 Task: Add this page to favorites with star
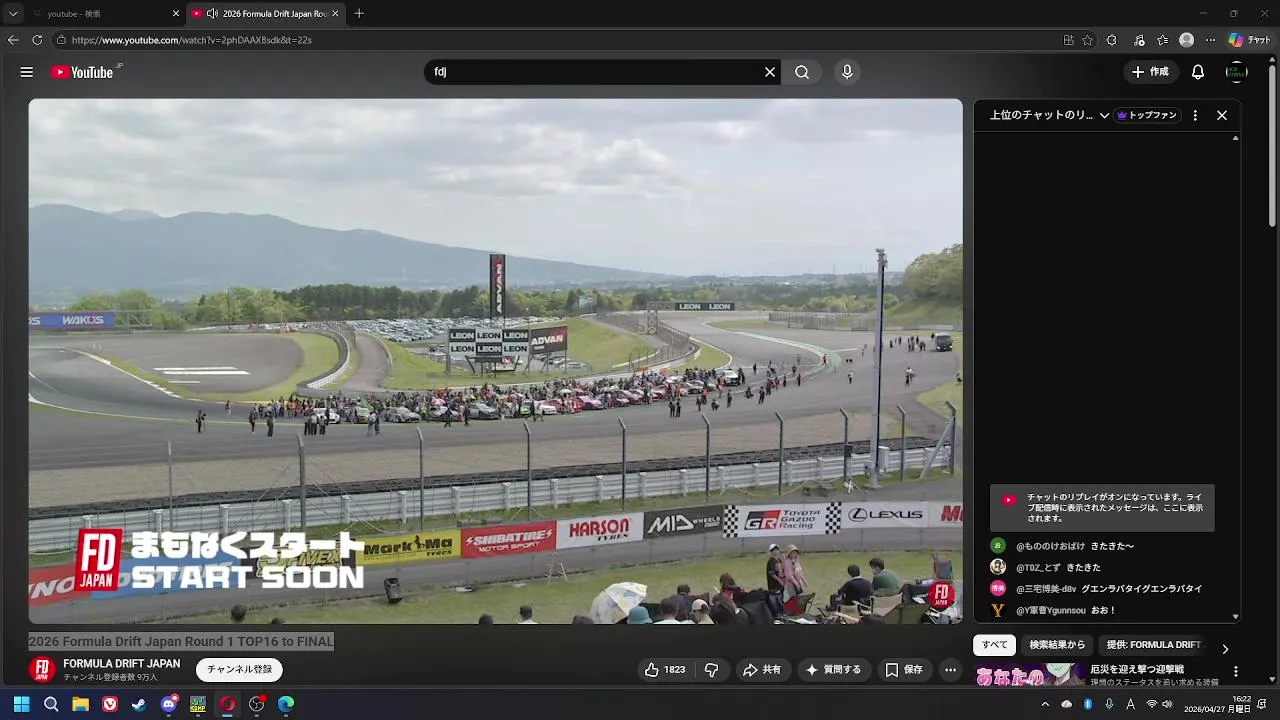click(x=1088, y=40)
